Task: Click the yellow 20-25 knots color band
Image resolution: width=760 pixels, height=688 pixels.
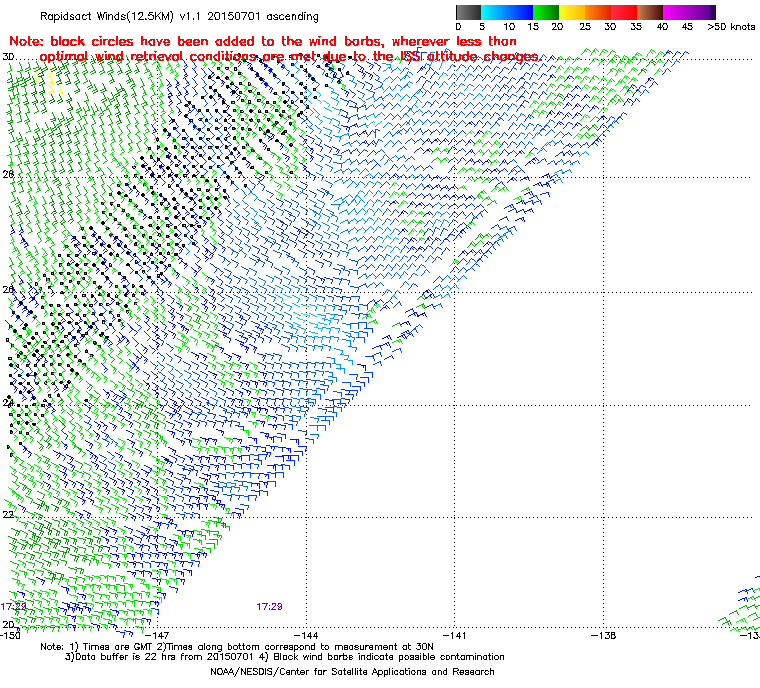Action: tap(572, 12)
